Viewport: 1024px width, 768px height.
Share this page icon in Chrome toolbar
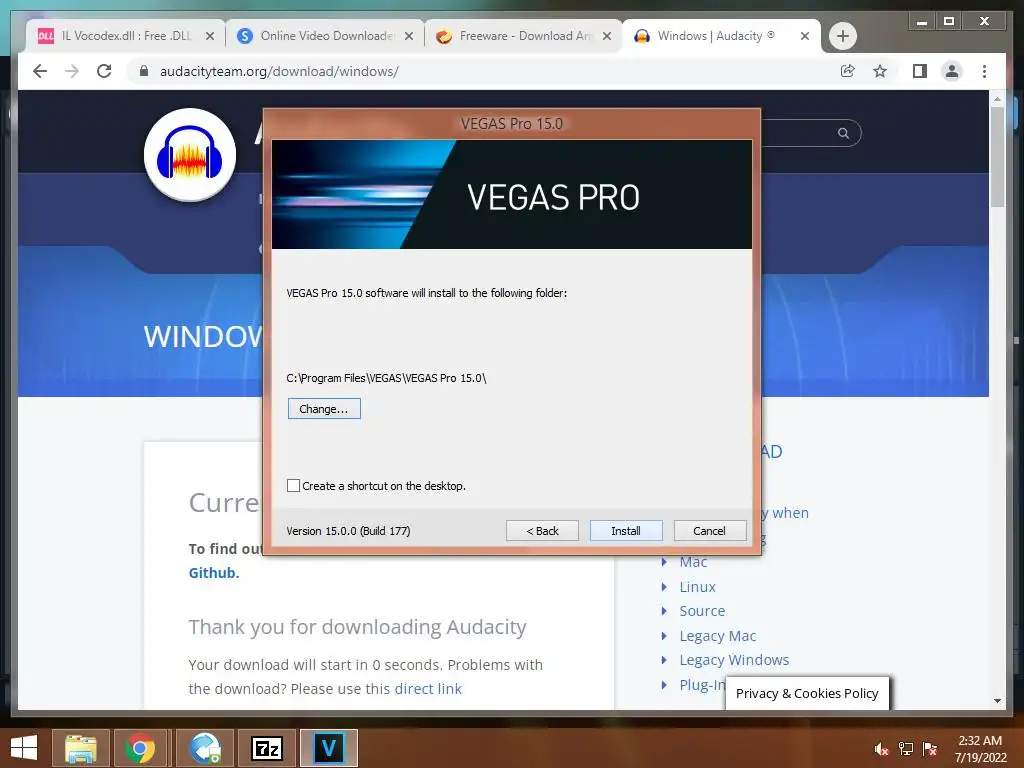click(848, 71)
